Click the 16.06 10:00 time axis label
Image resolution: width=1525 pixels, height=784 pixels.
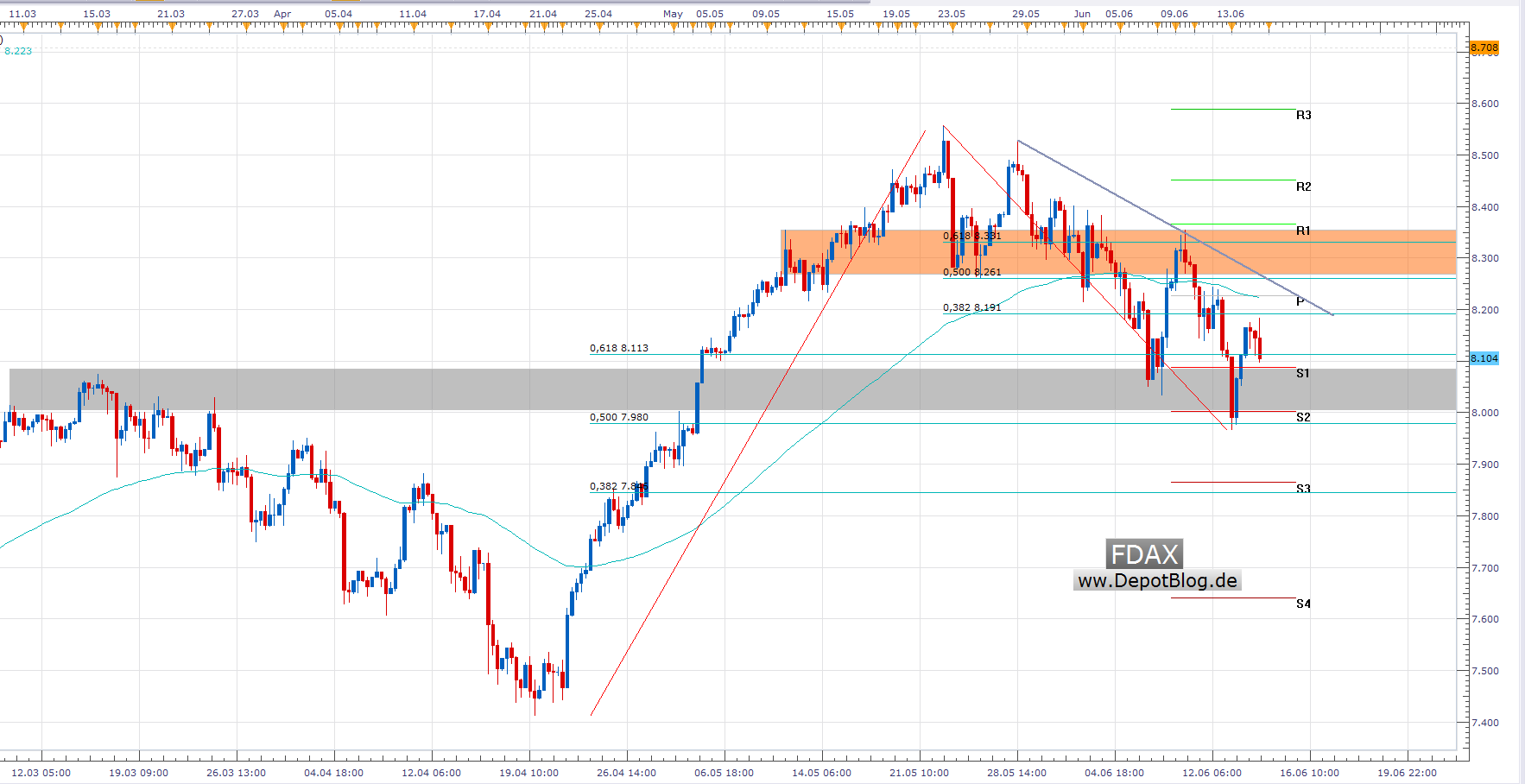coord(1309,773)
